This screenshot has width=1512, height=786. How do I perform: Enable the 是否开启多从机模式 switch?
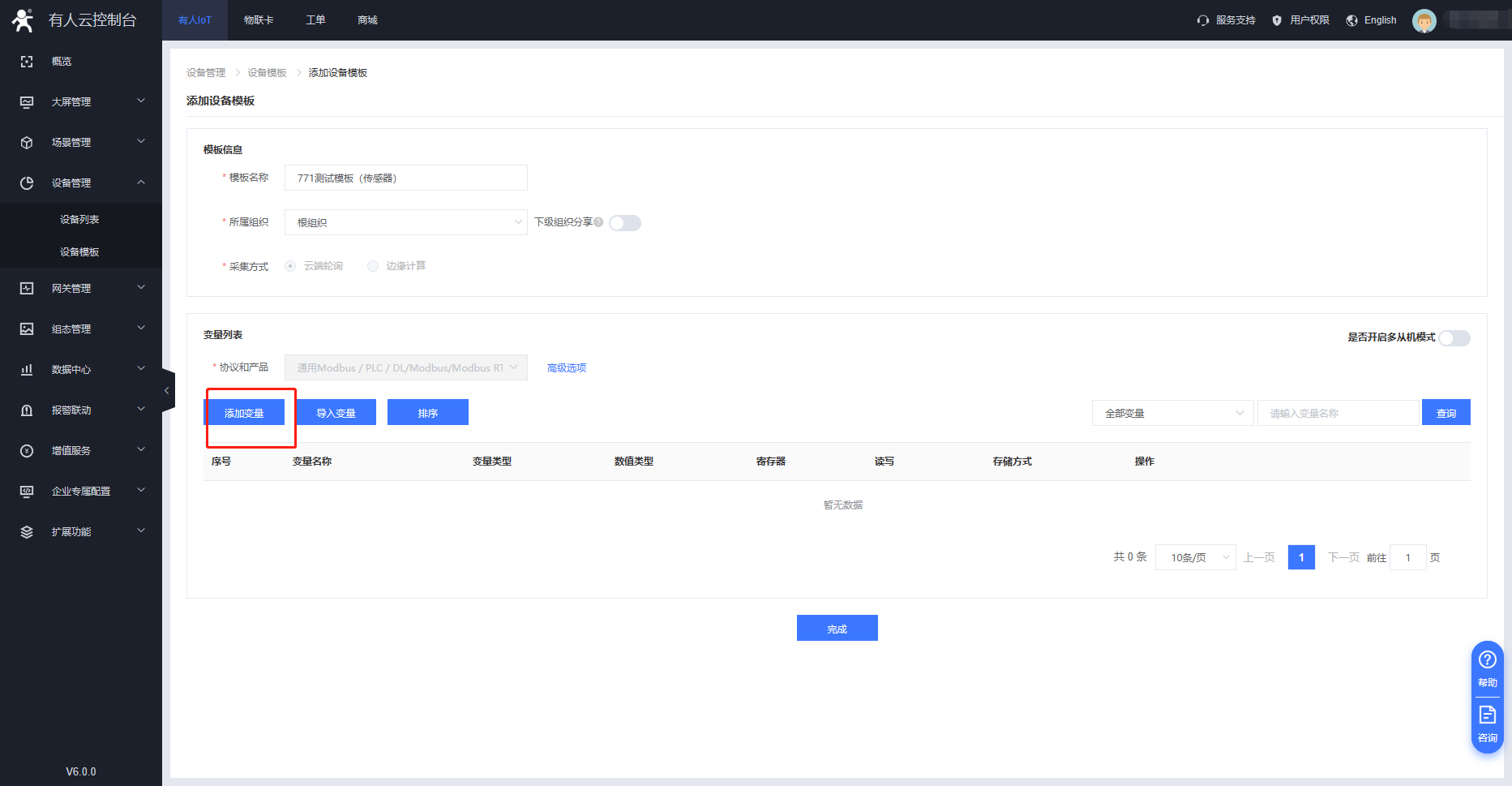(1454, 338)
